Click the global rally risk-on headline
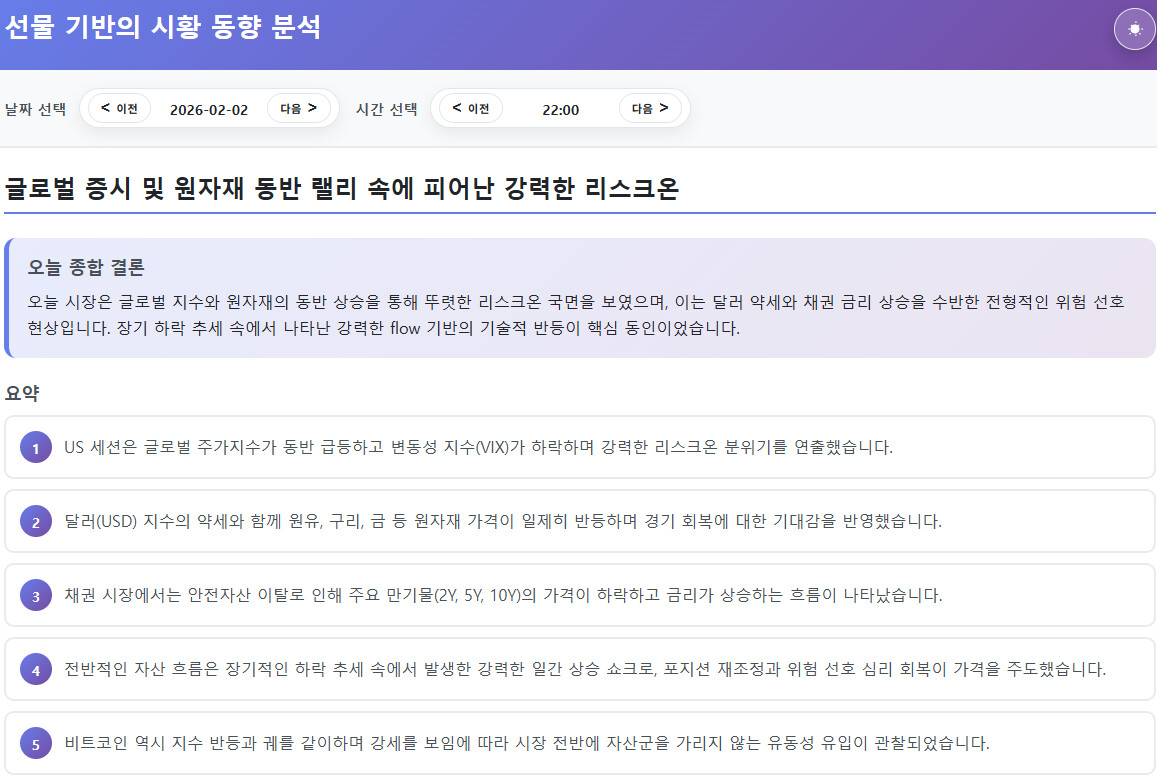 (x=342, y=188)
